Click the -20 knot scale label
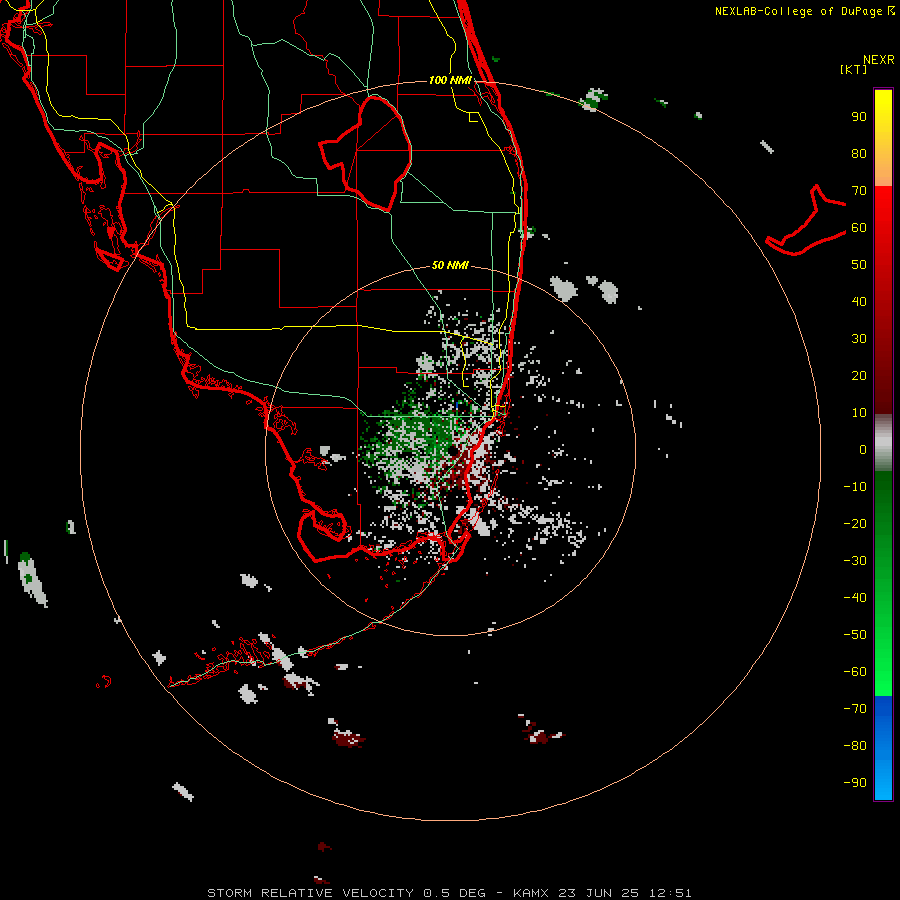This screenshot has height=900, width=900. (x=855, y=524)
